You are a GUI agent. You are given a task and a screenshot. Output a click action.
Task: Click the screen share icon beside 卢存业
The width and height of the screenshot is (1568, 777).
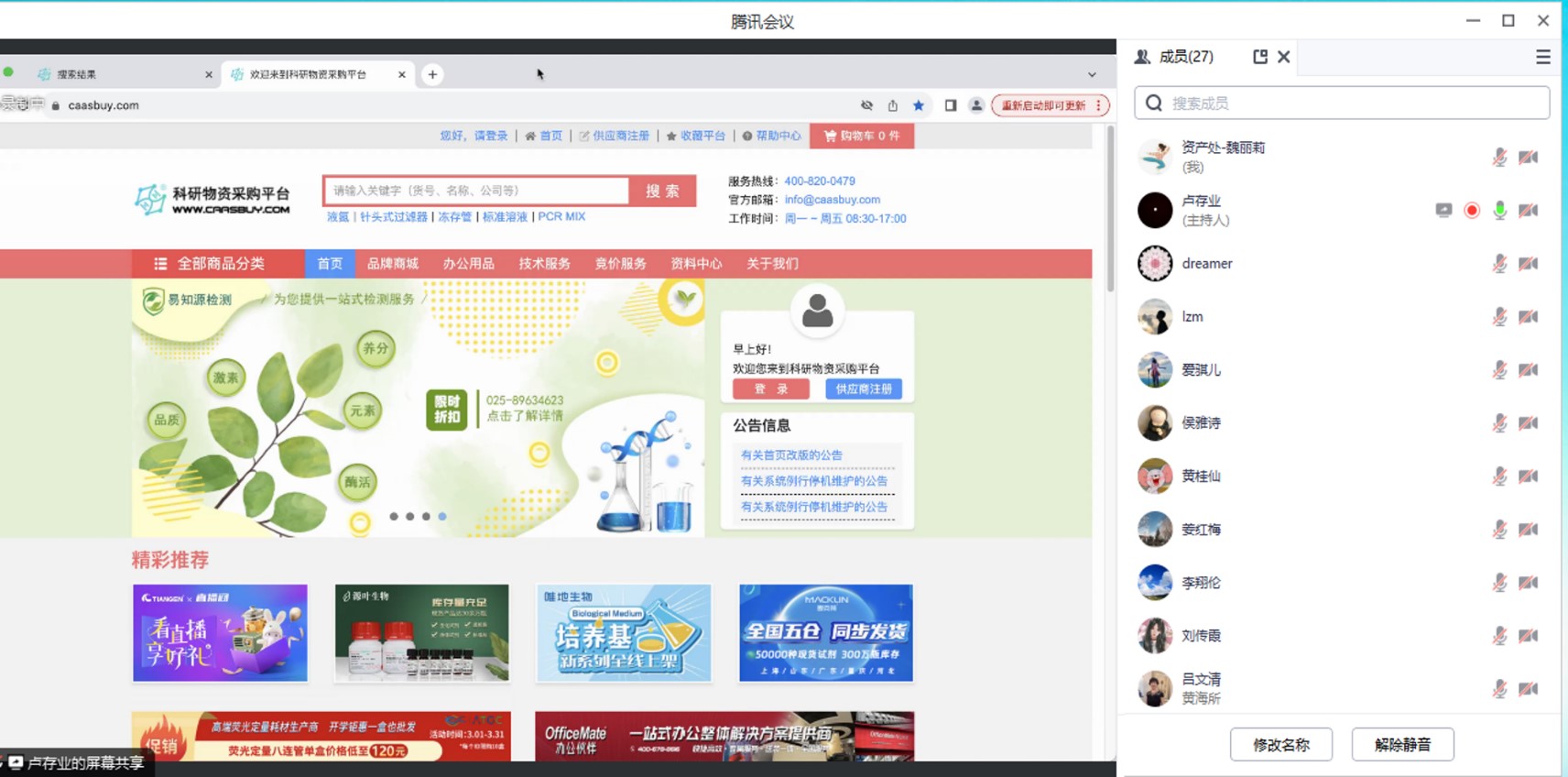(x=1443, y=211)
